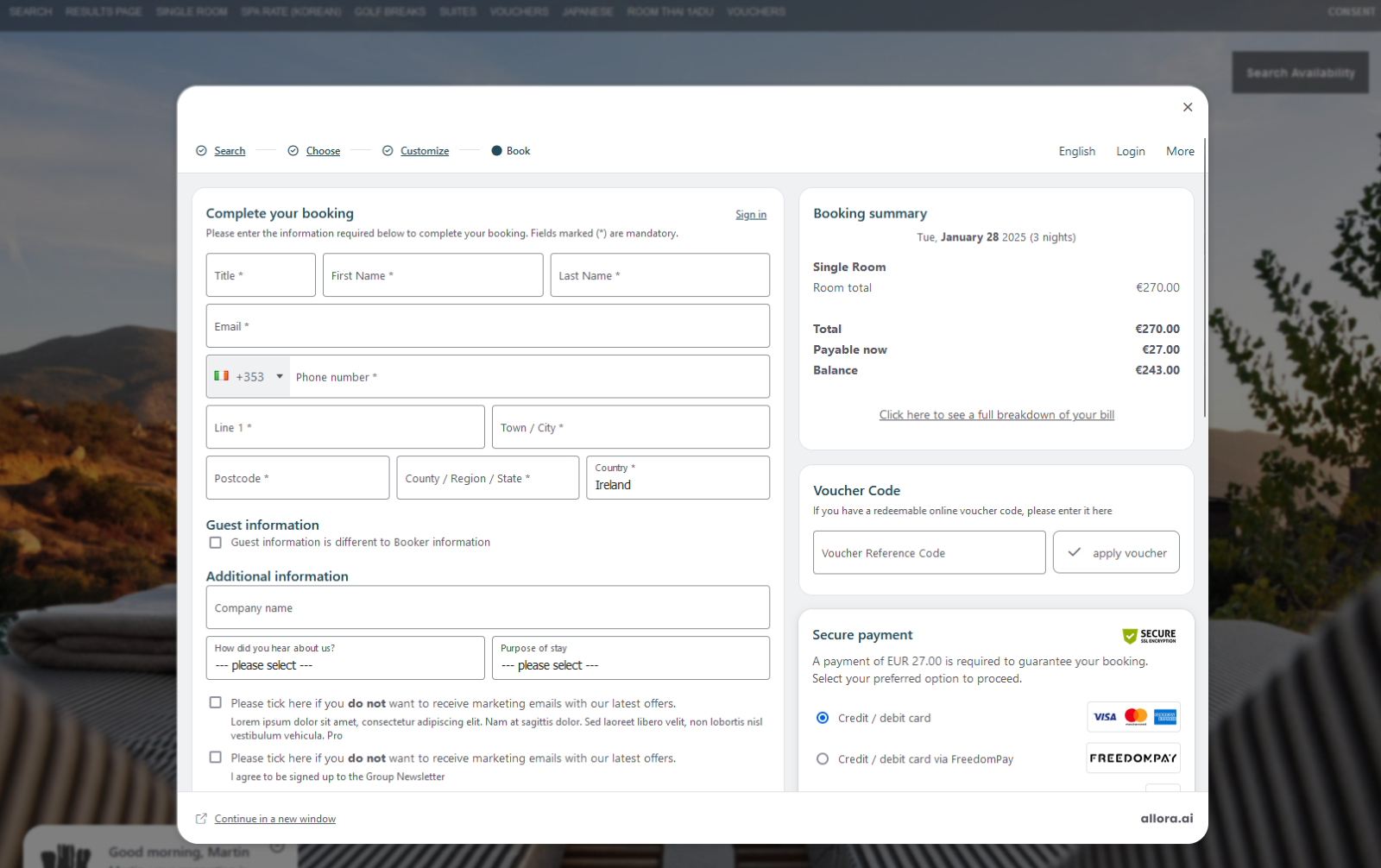The width and height of the screenshot is (1381, 868).
Task: Close the booking dialog with the X icon
Action: tap(1188, 107)
